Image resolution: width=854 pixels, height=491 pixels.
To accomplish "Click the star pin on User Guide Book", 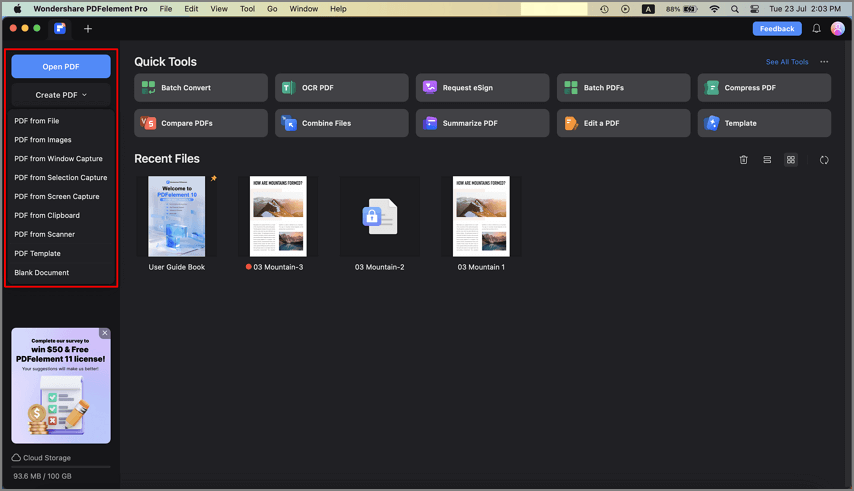I will (214, 178).
